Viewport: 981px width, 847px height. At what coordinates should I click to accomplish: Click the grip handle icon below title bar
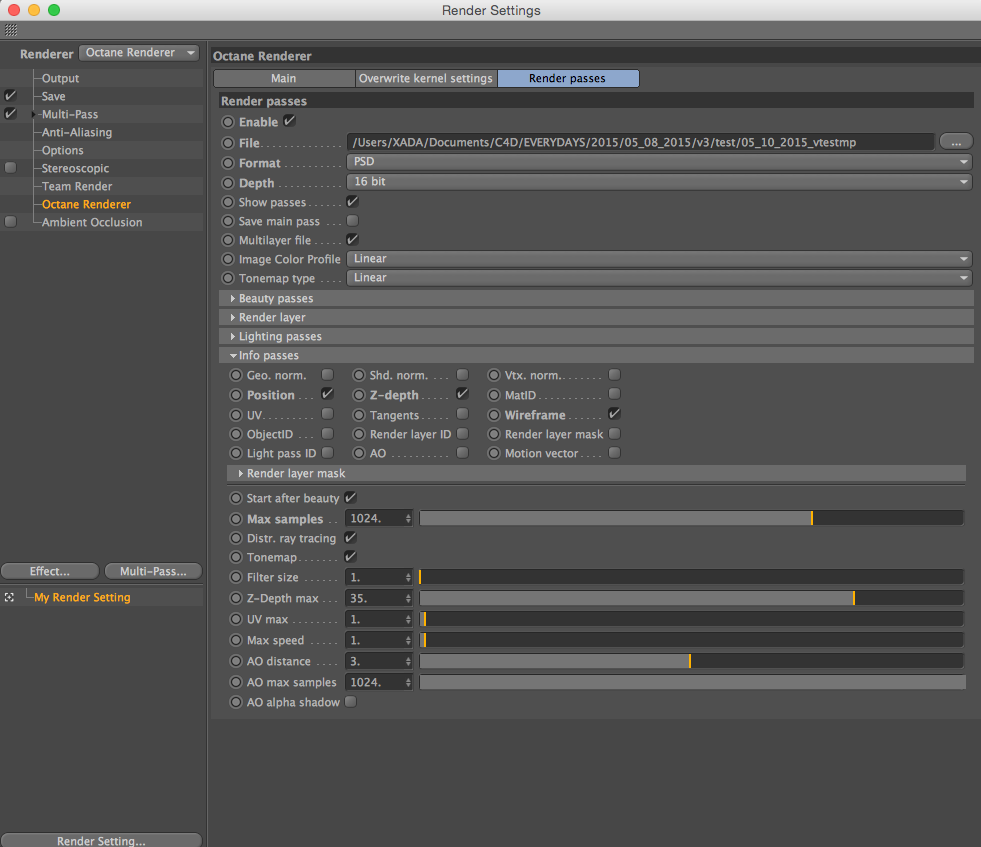pyautogui.click(x=11, y=30)
